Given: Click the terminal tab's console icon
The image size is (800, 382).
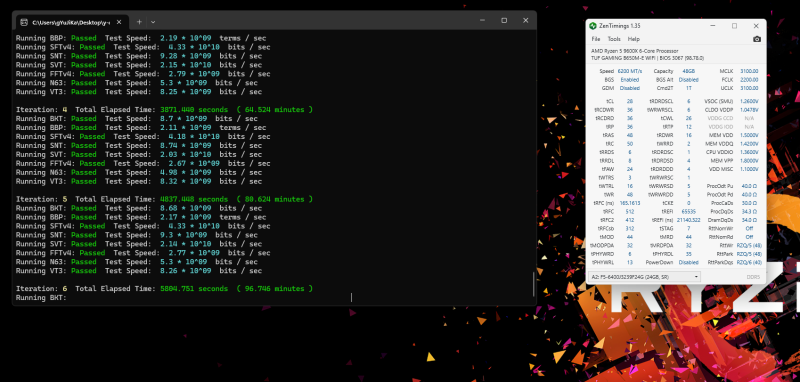Looking at the screenshot, I should click(x=24, y=22).
